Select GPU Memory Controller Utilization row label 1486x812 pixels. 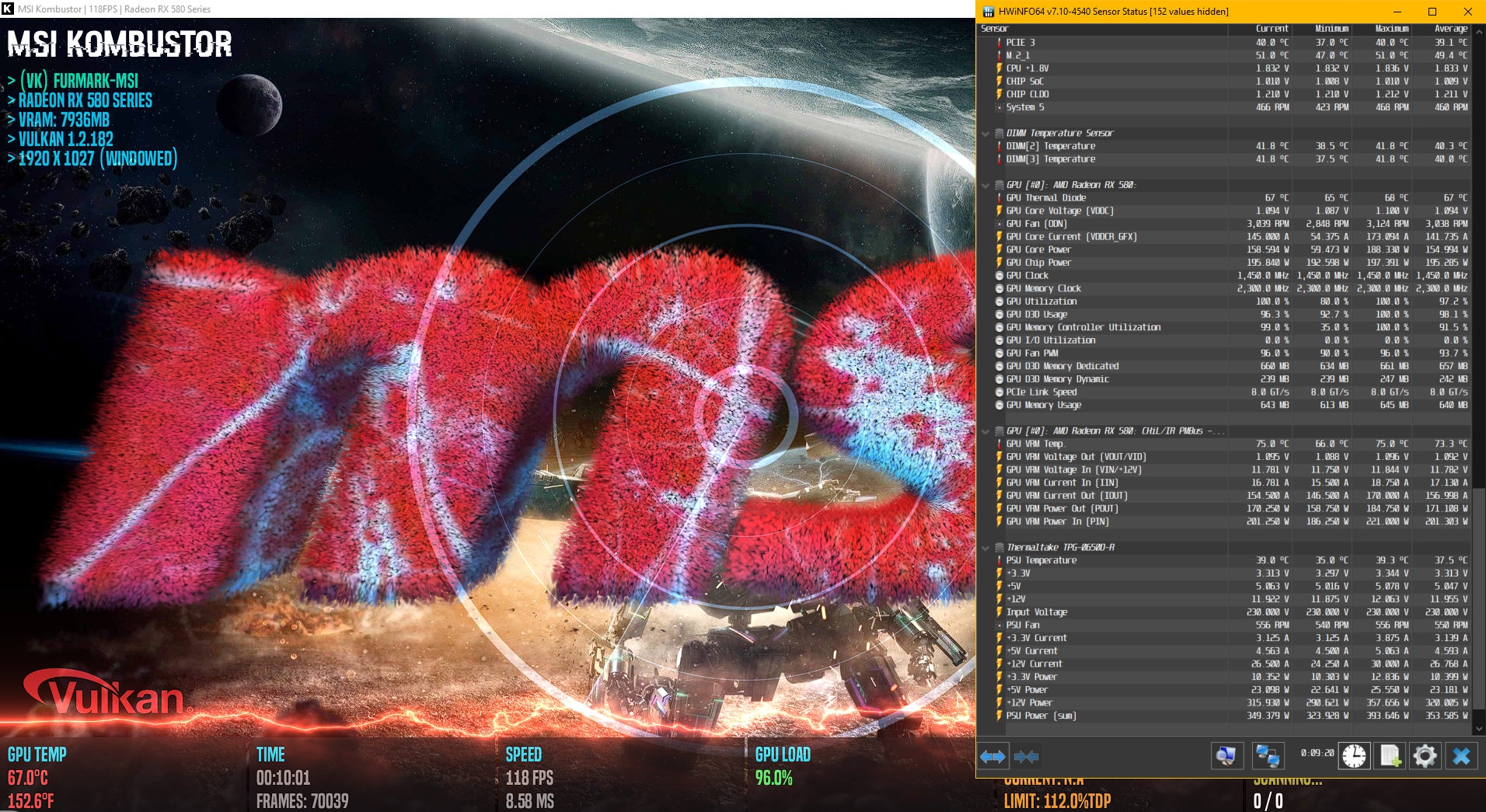point(1083,327)
